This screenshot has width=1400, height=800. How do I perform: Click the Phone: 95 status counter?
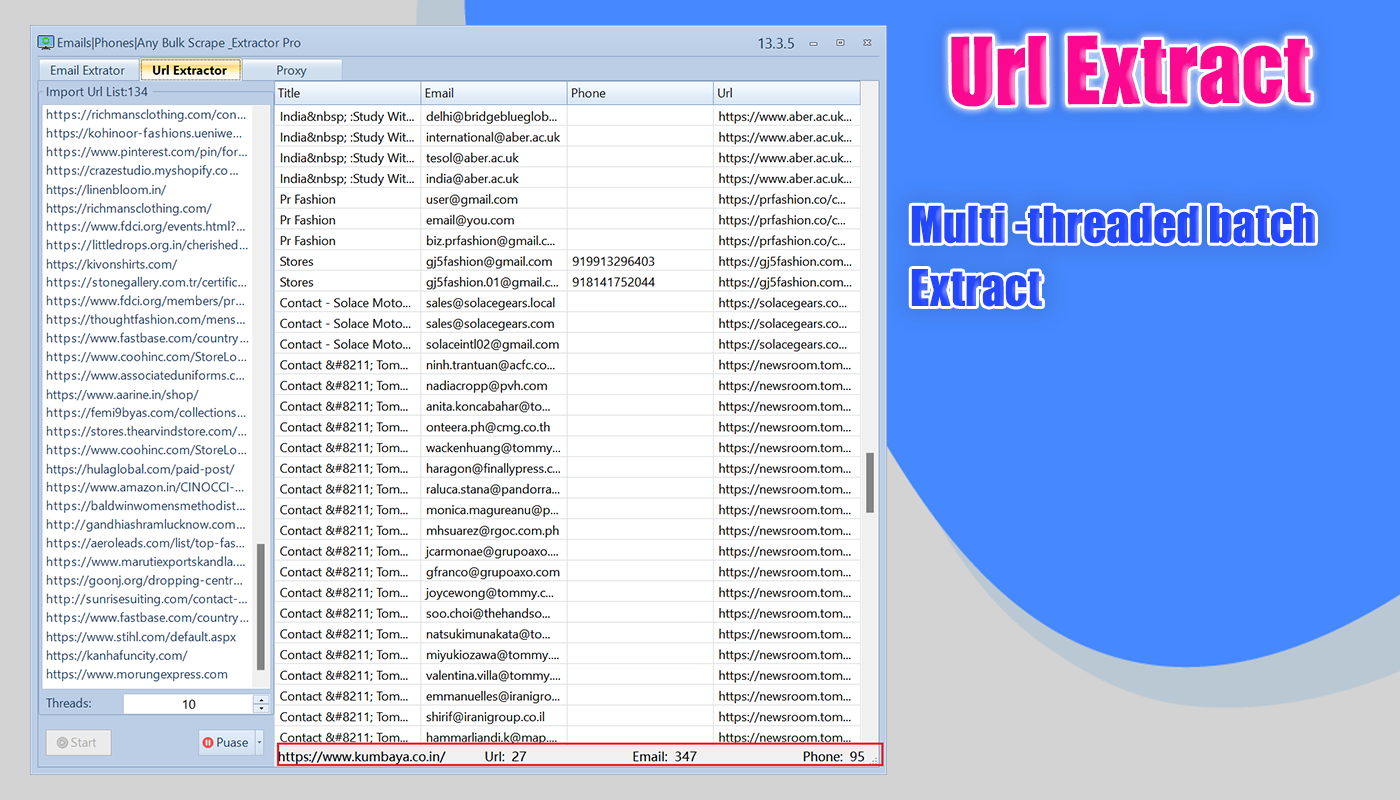point(833,757)
